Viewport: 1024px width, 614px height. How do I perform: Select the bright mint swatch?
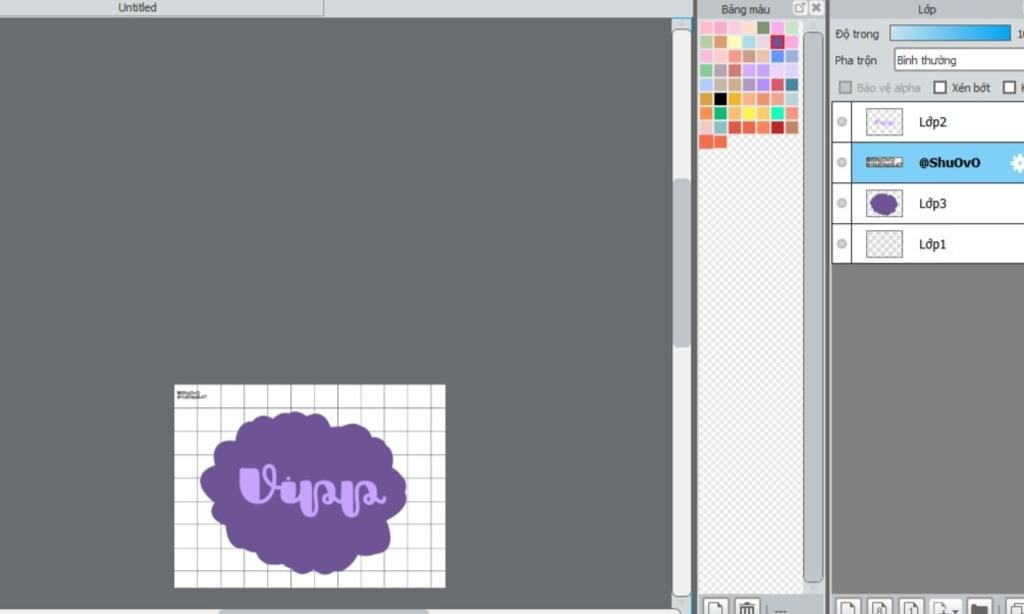[x=777, y=113]
